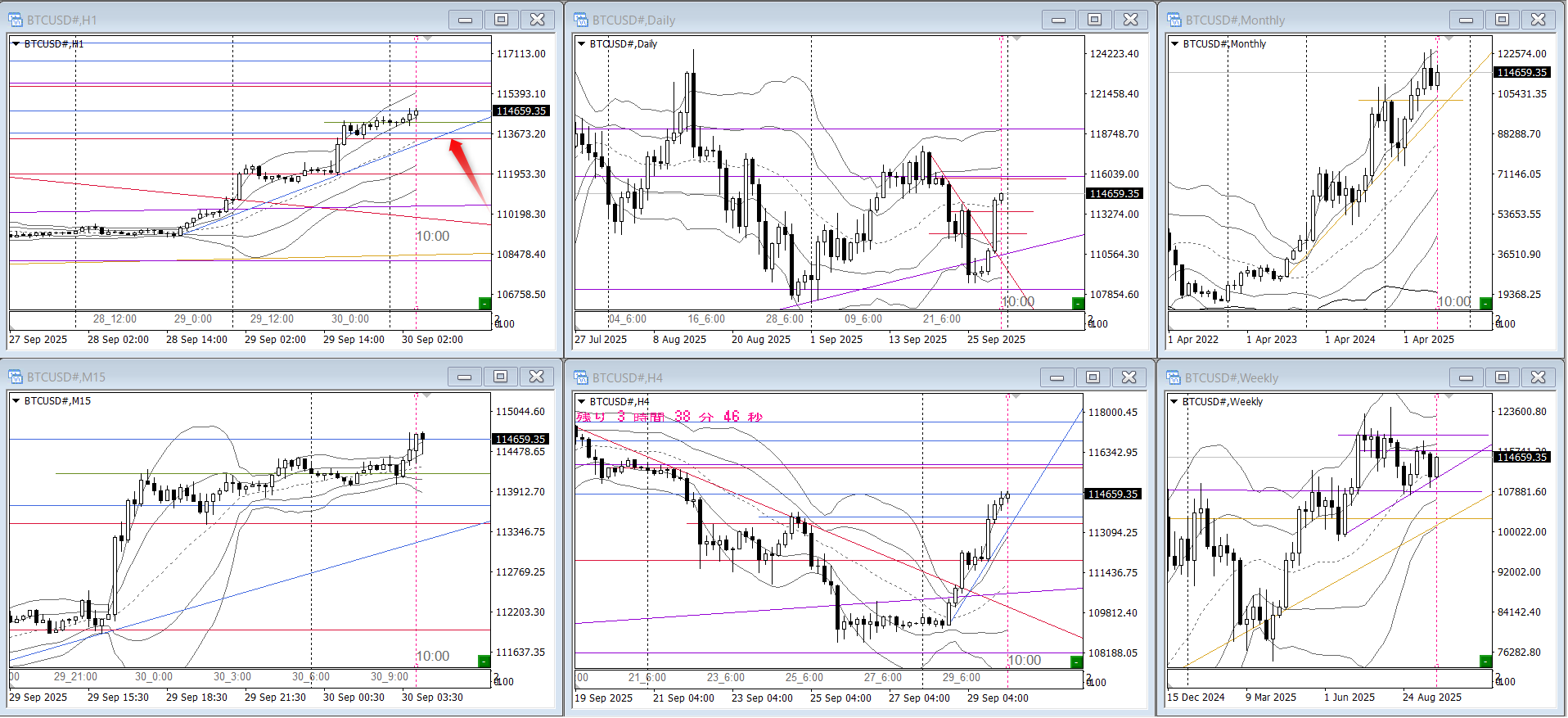This screenshot has width=1568, height=718.
Task: Maximize the BTCUSD#,Monthly chart window
Action: 1502,20
